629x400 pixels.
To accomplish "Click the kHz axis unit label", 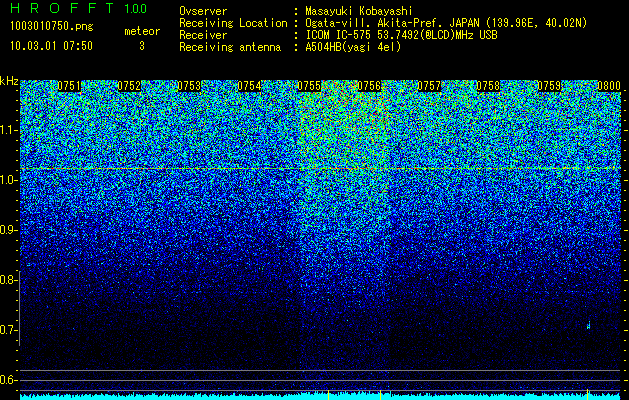I will click(9, 81).
